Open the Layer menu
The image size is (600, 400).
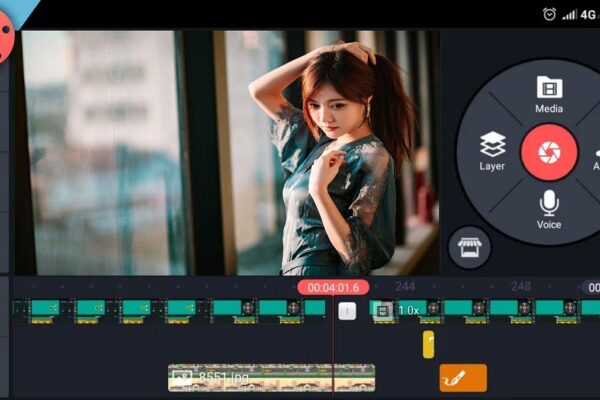click(492, 151)
